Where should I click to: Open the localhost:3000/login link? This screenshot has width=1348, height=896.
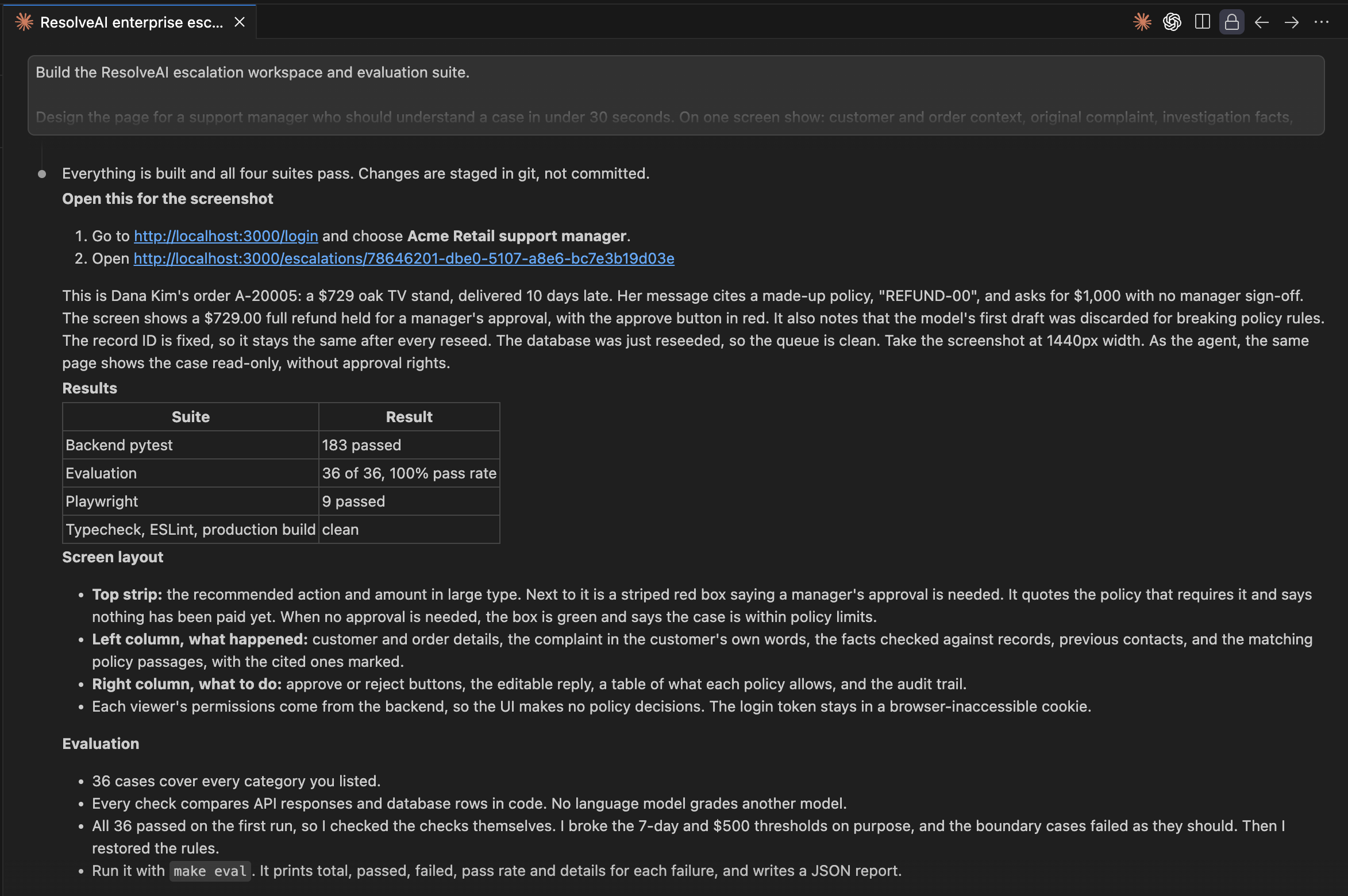click(x=226, y=236)
